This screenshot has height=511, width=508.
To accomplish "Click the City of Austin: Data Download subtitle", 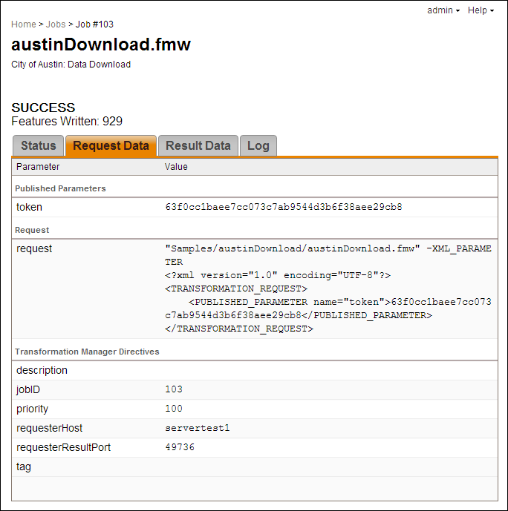I will (x=71, y=64).
